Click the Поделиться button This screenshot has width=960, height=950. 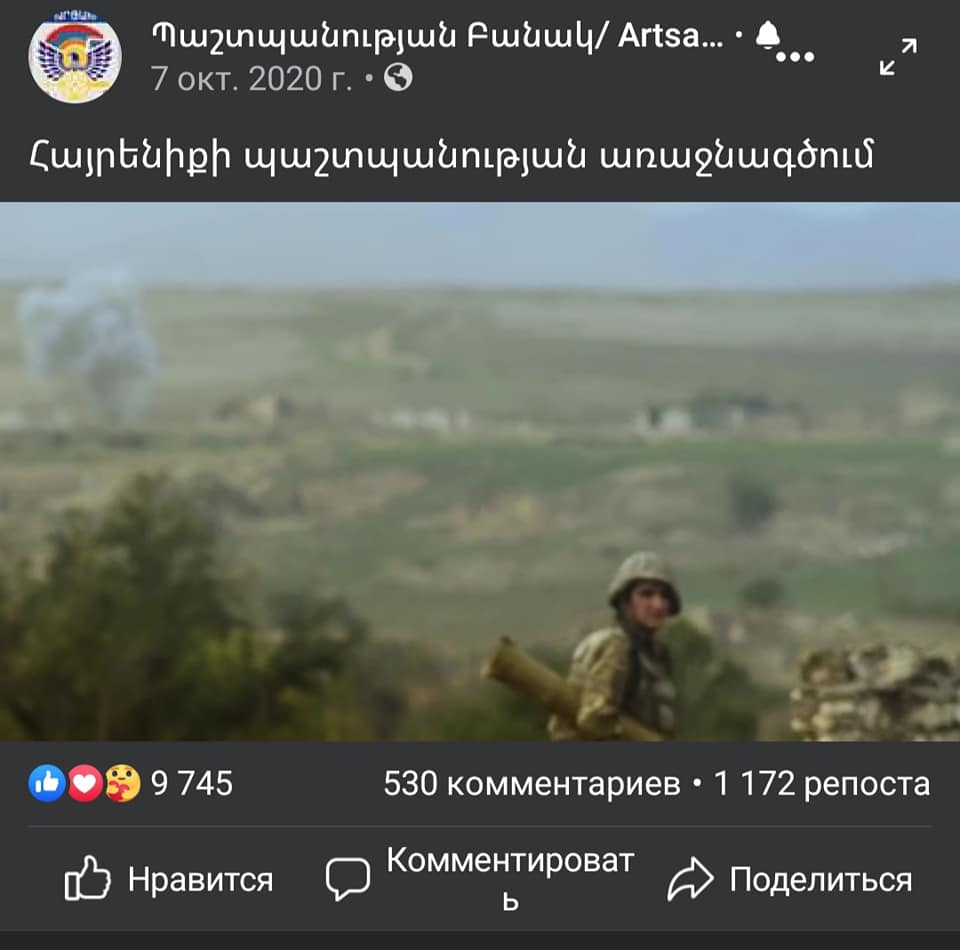pyautogui.click(x=790, y=879)
